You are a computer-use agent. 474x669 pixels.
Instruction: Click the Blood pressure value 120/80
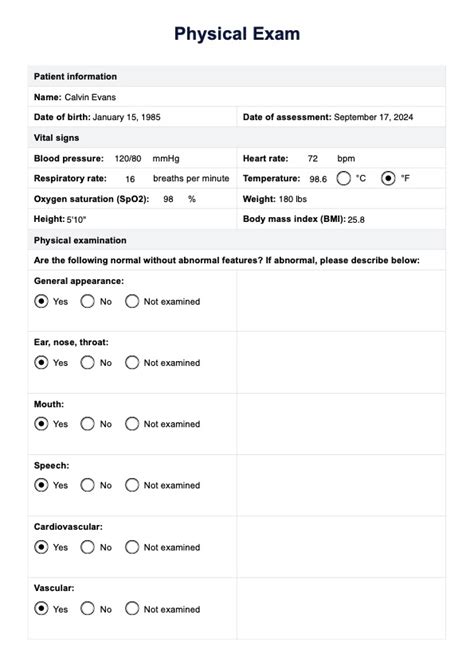tap(128, 158)
